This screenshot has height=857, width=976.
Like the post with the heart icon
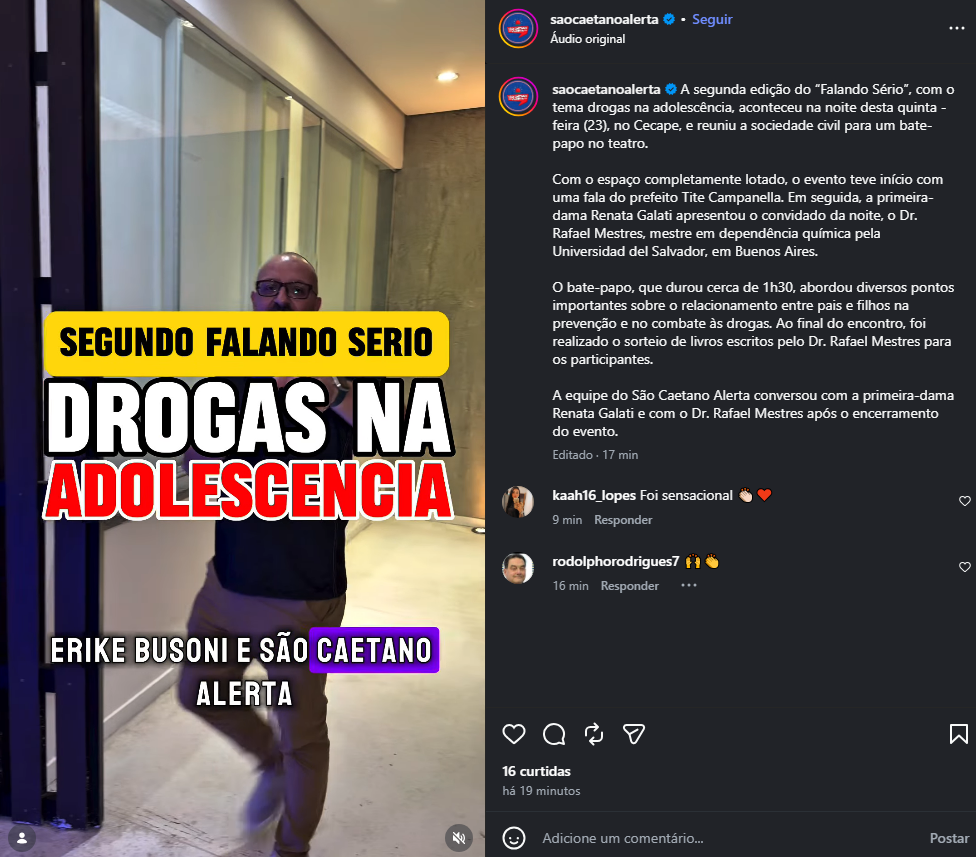tap(514, 734)
